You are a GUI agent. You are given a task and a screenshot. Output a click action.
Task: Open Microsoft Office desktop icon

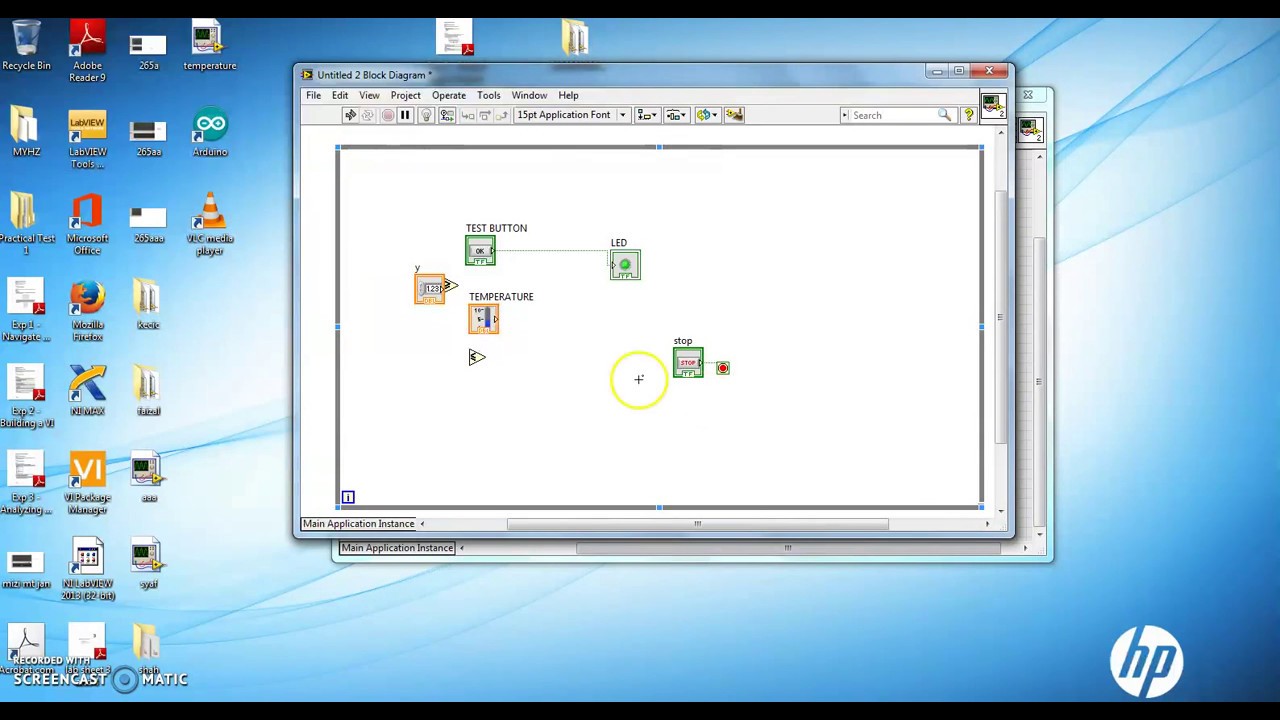[x=87, y=224]
